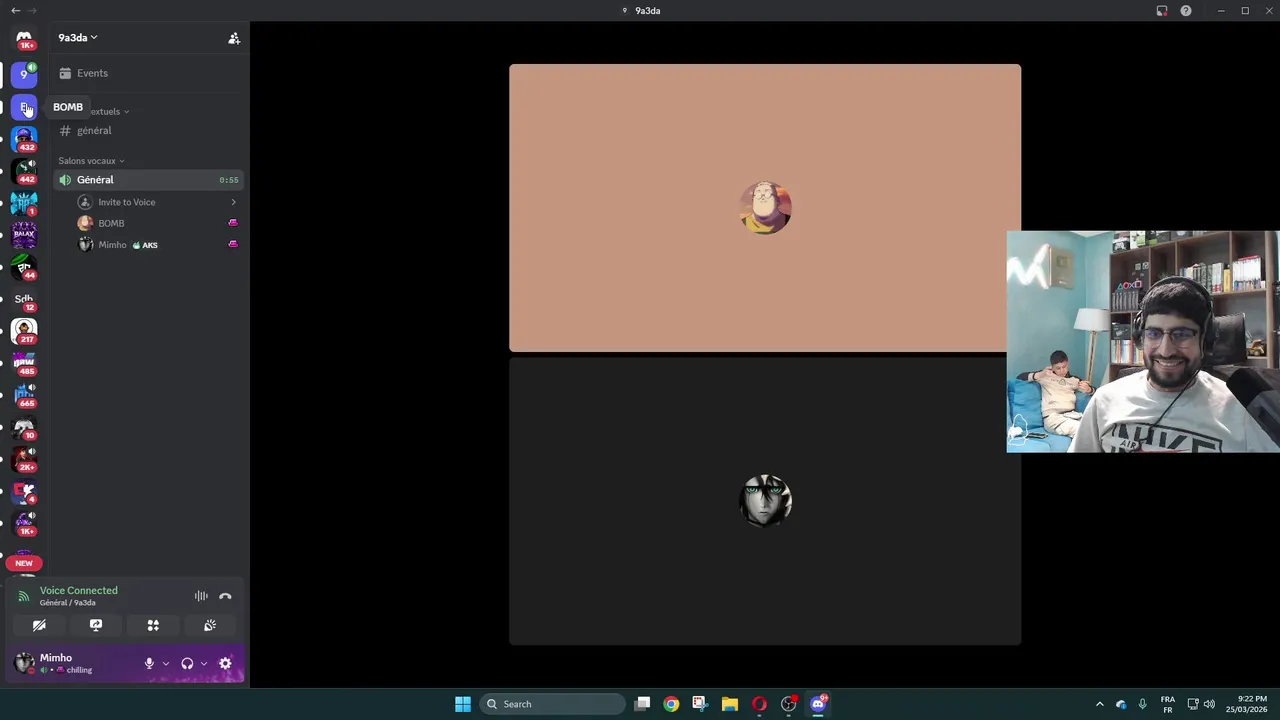Open server with 442 unread badge

pyautogui.click(x=24, y=171)
